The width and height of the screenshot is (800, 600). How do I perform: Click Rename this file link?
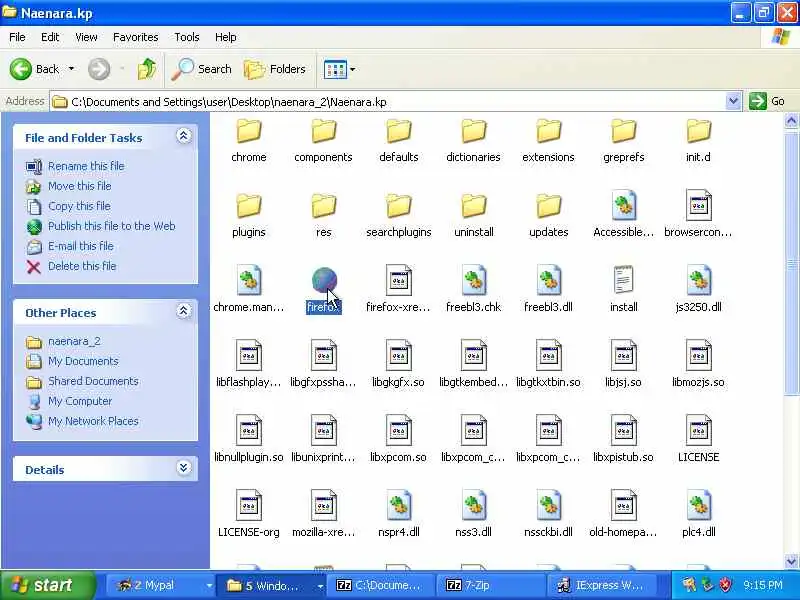(86, 166)
